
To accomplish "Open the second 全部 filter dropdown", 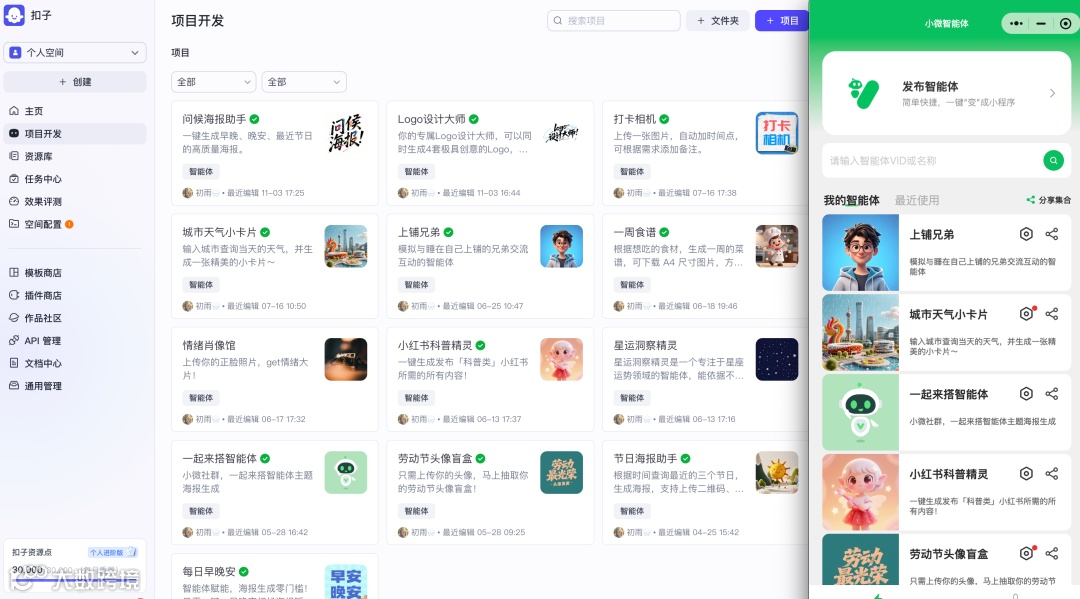I will tap(304, 82).
